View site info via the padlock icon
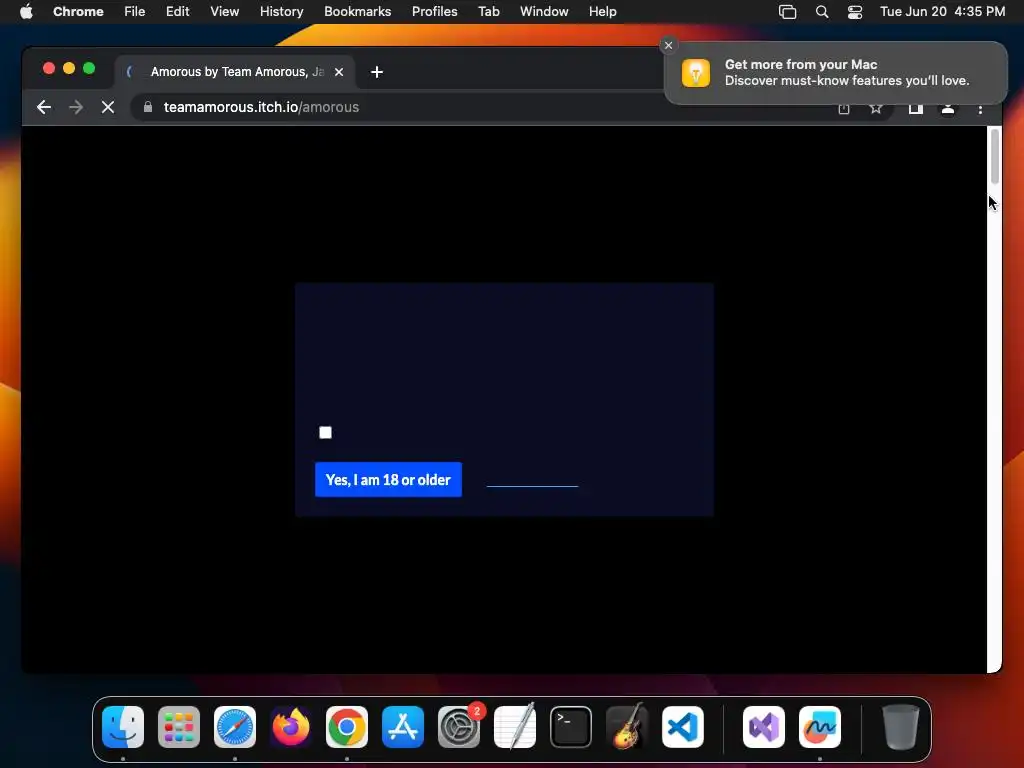 tap(148, 107)
